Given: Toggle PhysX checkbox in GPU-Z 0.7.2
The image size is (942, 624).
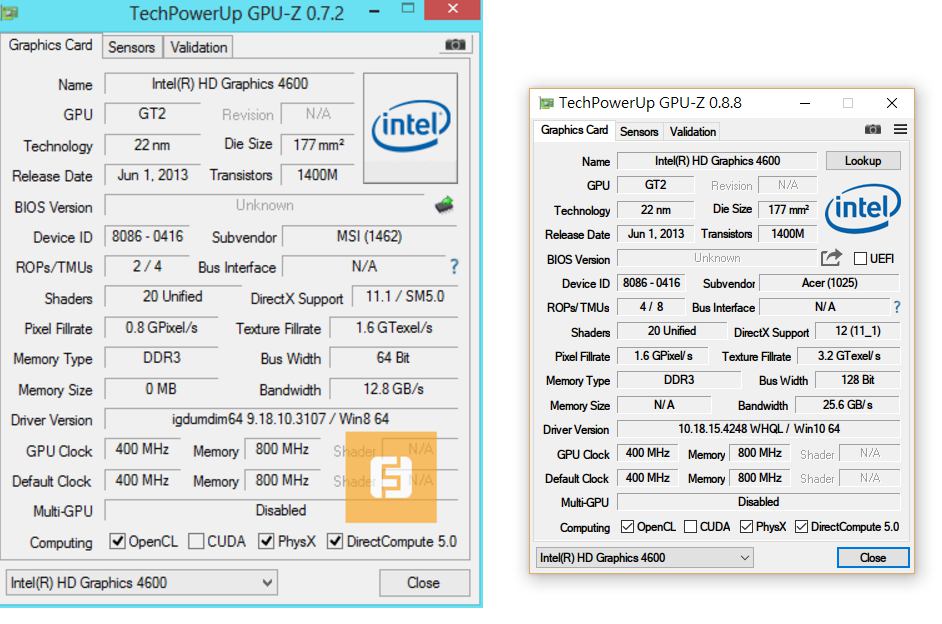Looking at the screenshot, I should coord(266,541).
